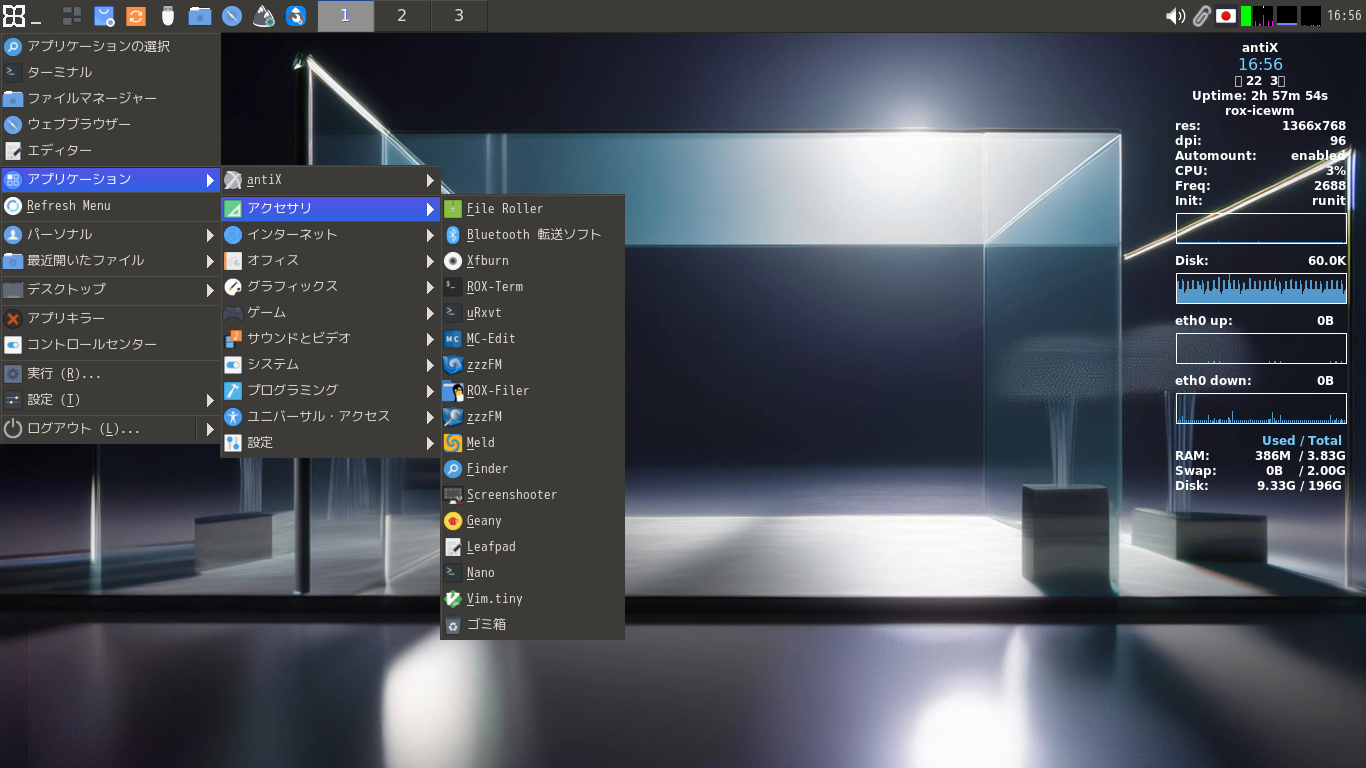1366x768 pixels.
Task: Expand the パーソナル submenu
Action: [60, 235]
